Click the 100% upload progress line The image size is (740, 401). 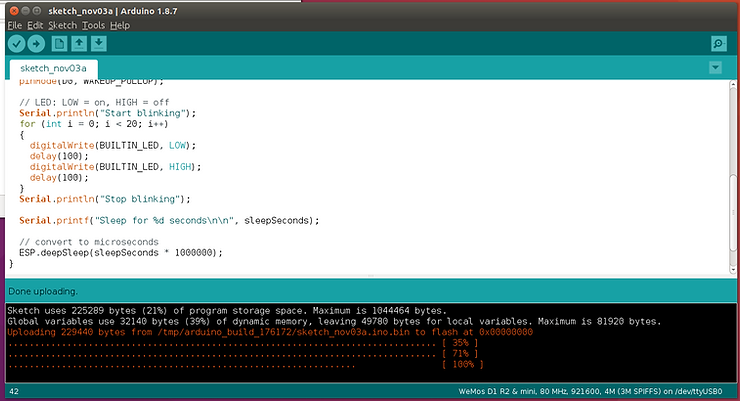click(x=245, y=365)
